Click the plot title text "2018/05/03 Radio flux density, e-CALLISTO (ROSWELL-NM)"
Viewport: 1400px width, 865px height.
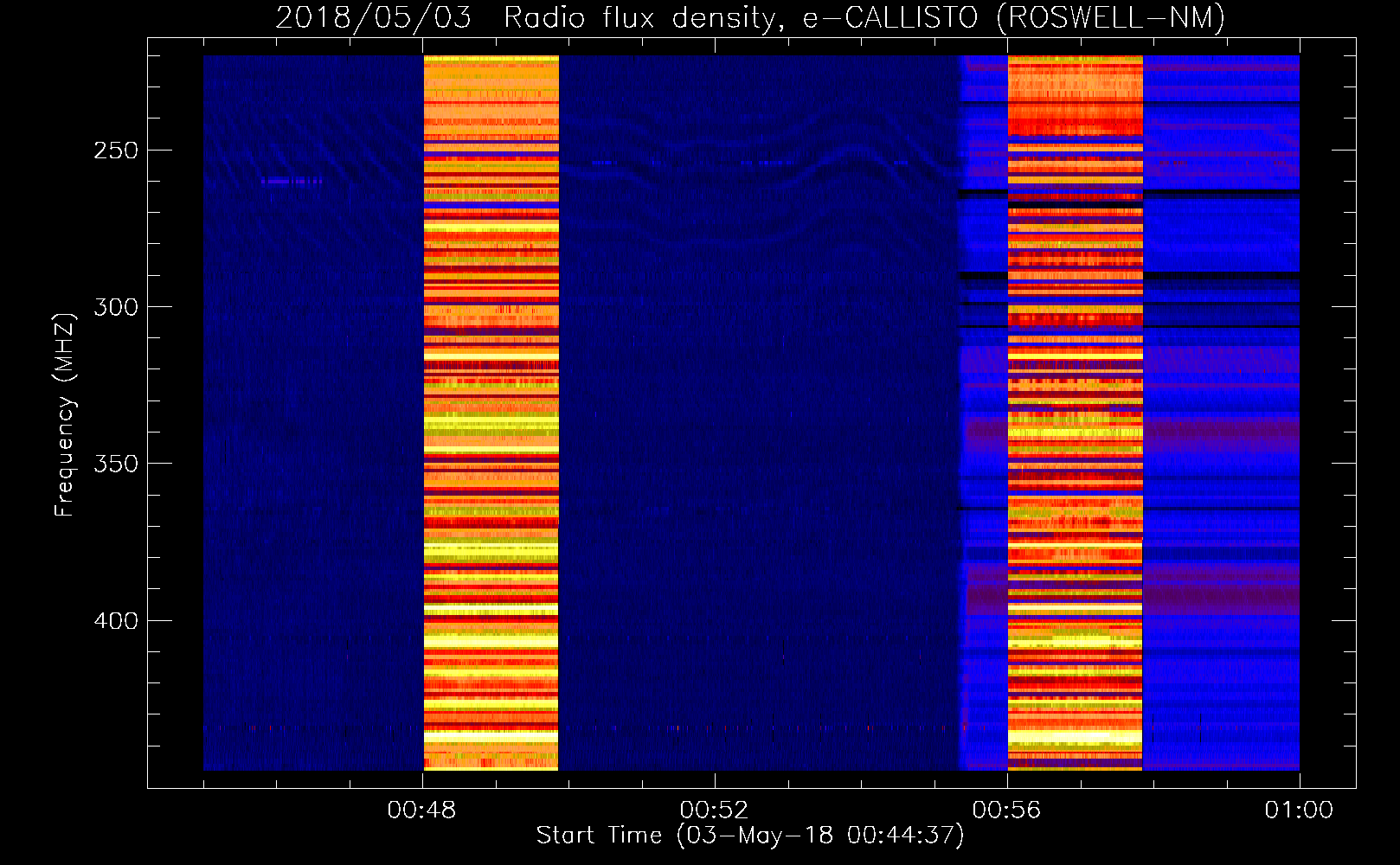pyautogui.click(x=750, y=17)
